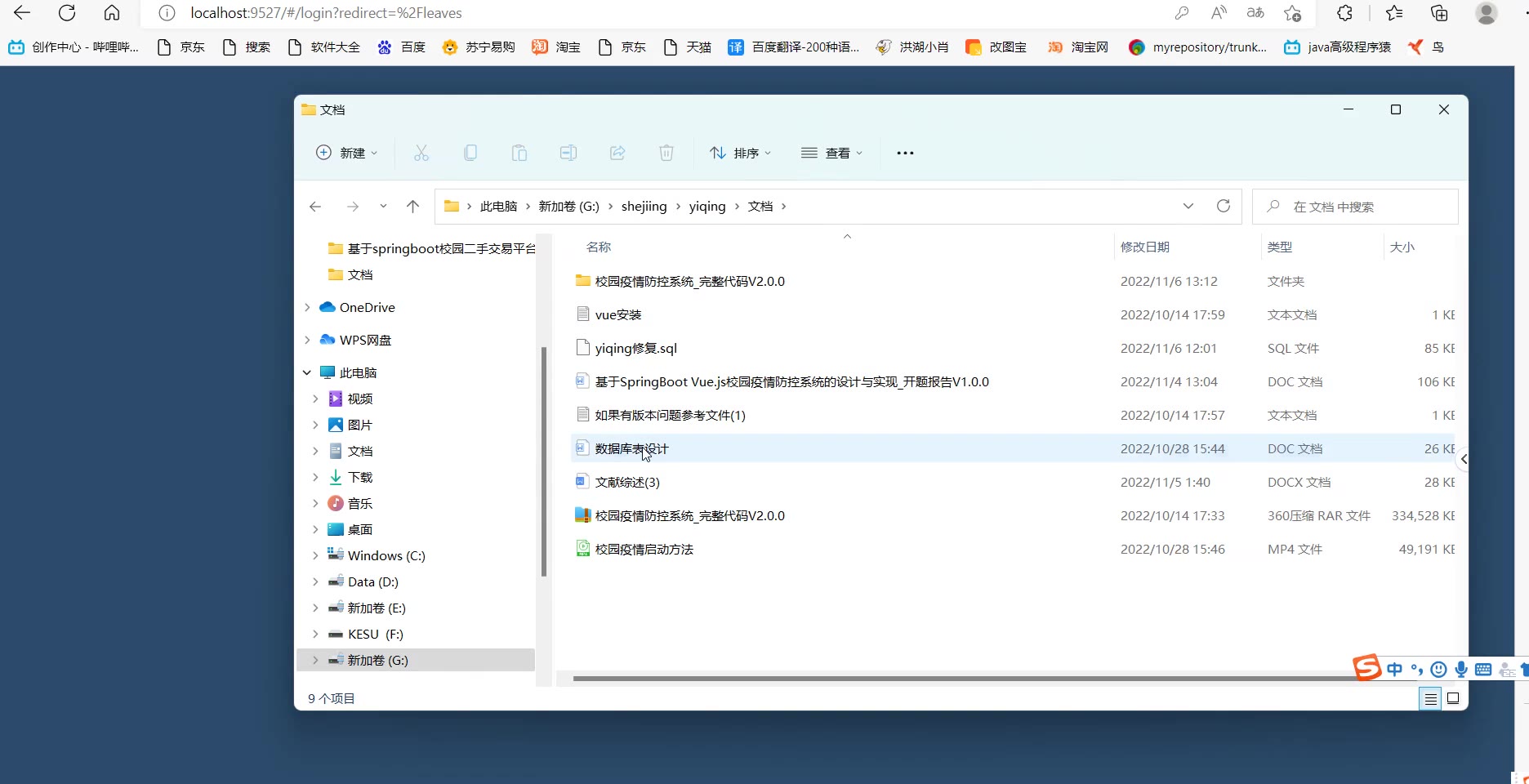The width and height of the screenshot is (1529, 784).
Task: Switch to details view layout toggle
Action: coord(1430,698)
